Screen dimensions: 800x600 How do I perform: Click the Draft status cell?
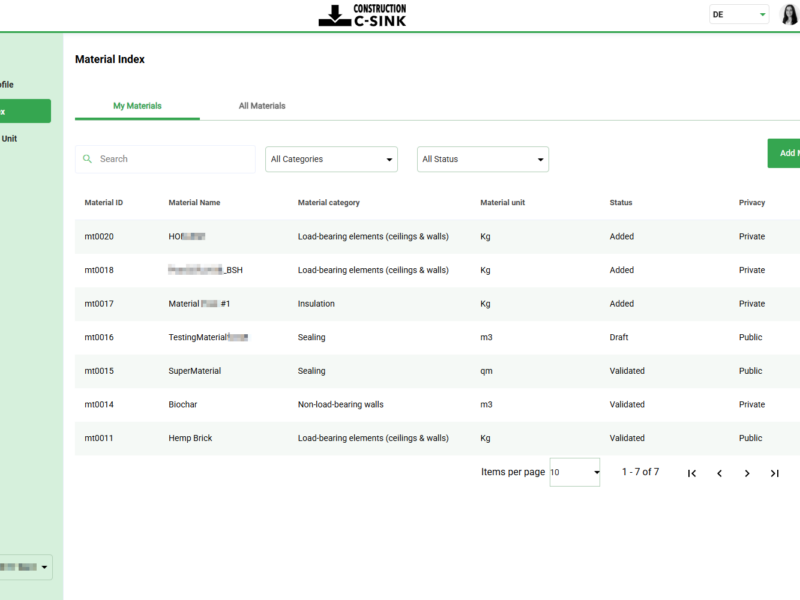pyautogui.click(x=619, y=337)
